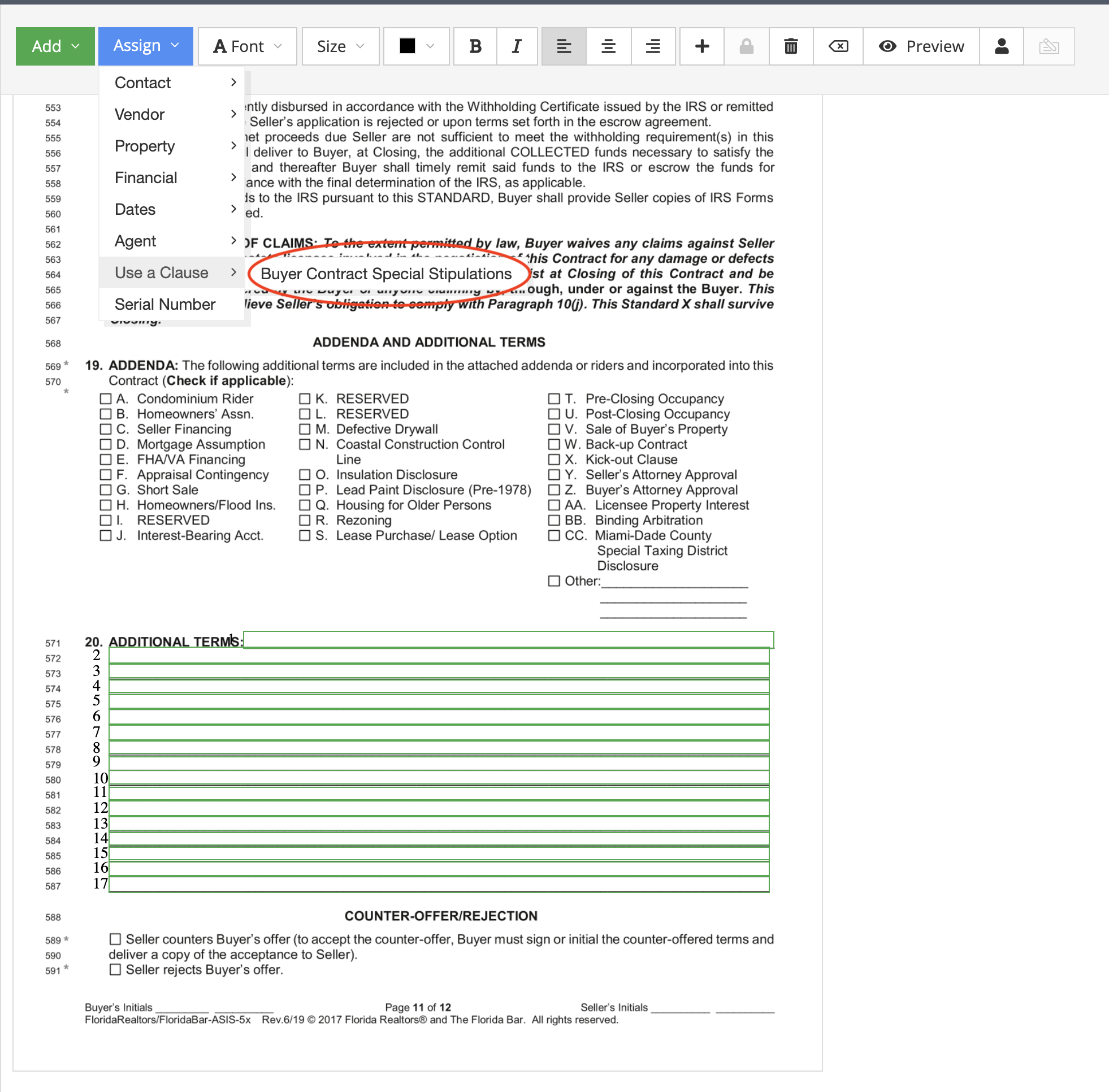
Task: Open document Preview
Action: (x=921, y=46)
